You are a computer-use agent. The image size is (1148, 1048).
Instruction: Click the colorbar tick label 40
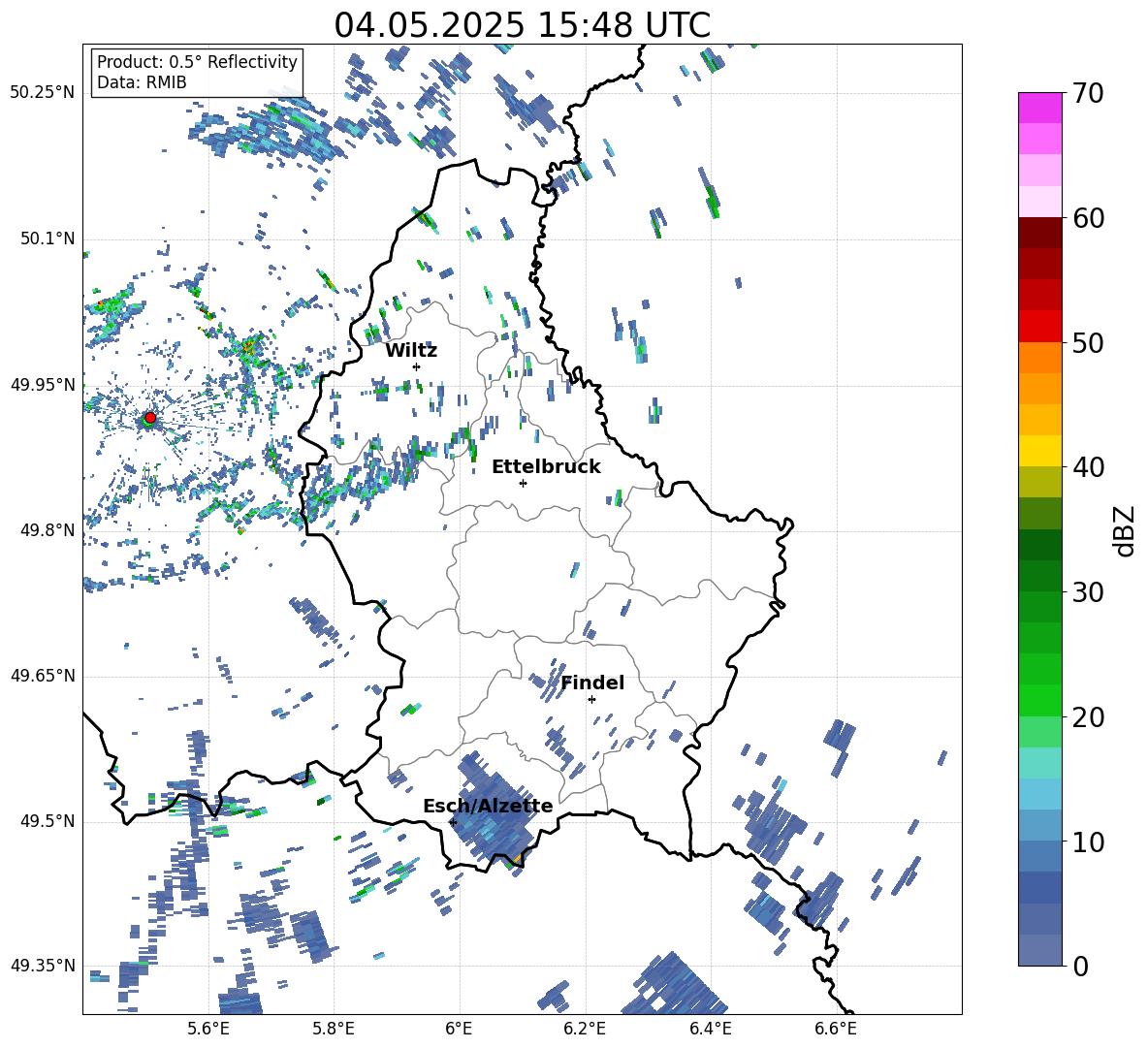tap(1087, 467)
